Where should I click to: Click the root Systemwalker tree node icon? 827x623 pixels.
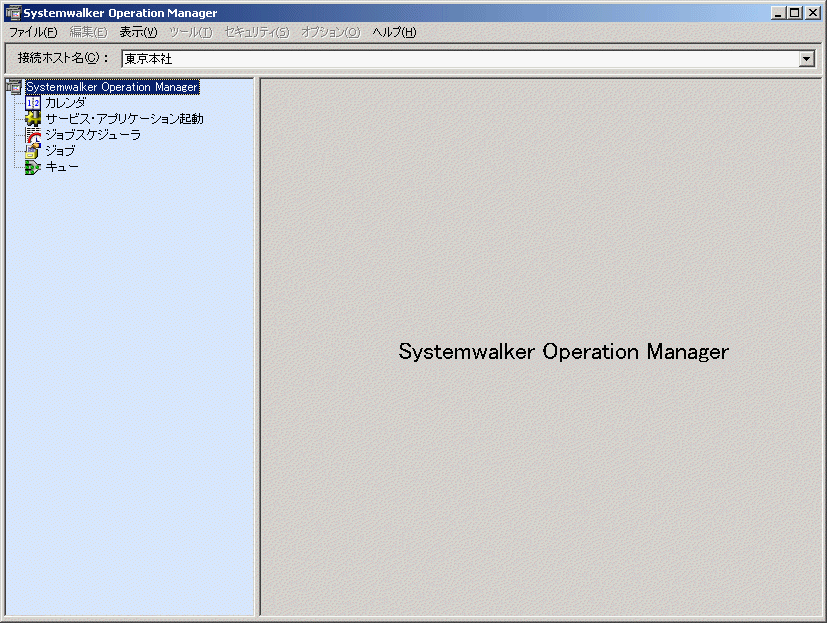(14, 87)
